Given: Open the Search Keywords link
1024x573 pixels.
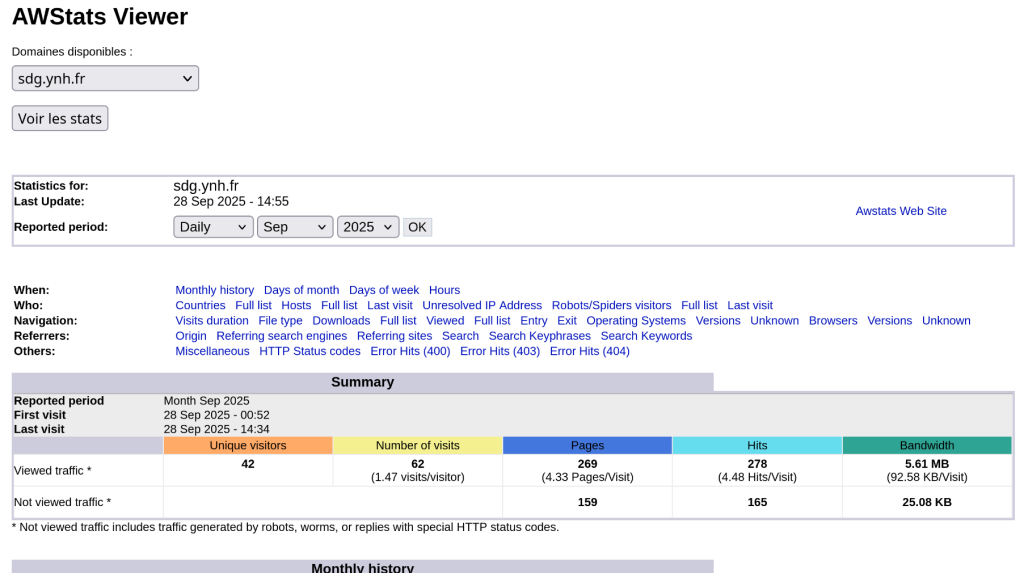Looking at the screenshot, I should 647,336.
